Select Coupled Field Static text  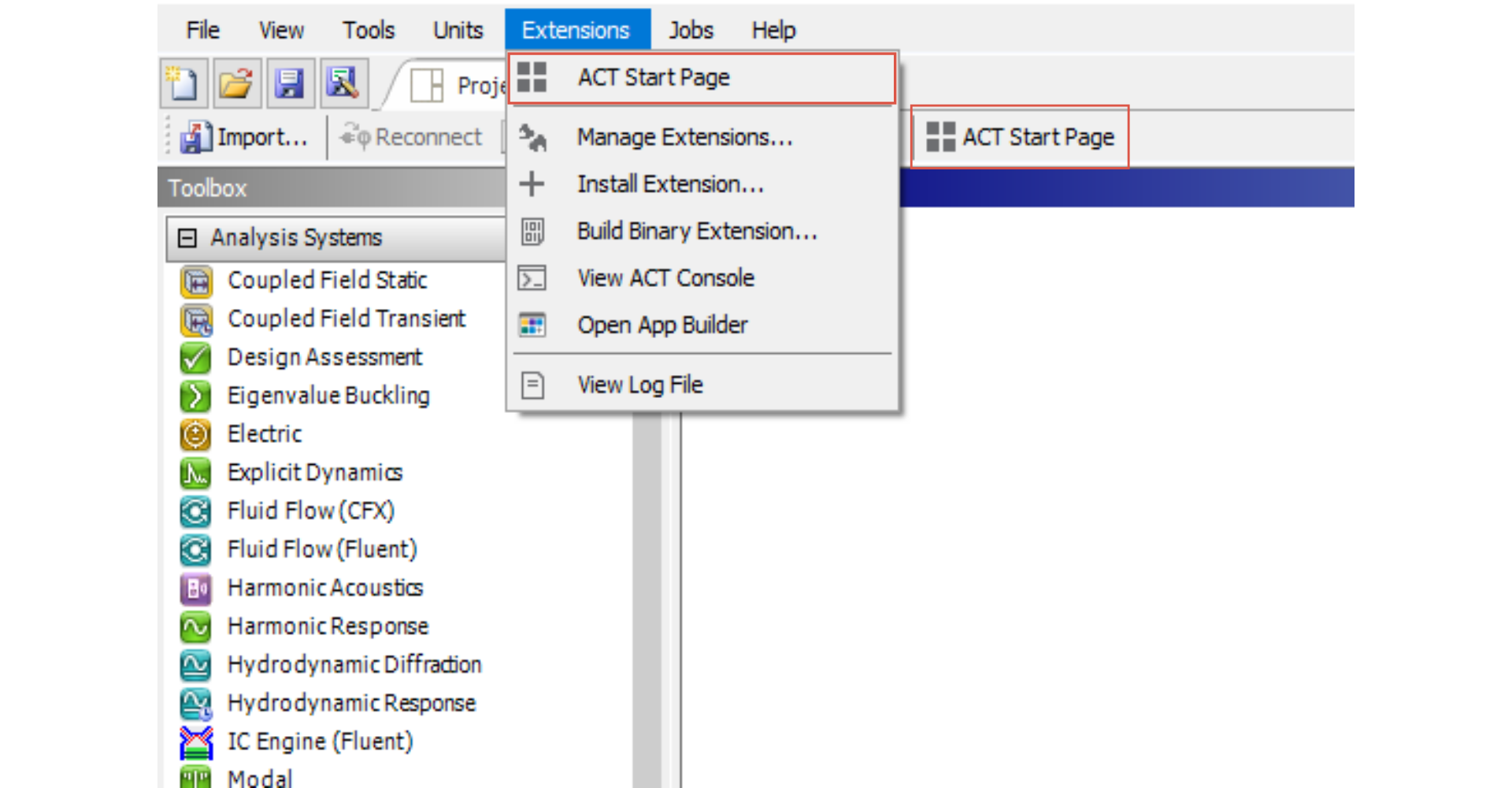328,281
